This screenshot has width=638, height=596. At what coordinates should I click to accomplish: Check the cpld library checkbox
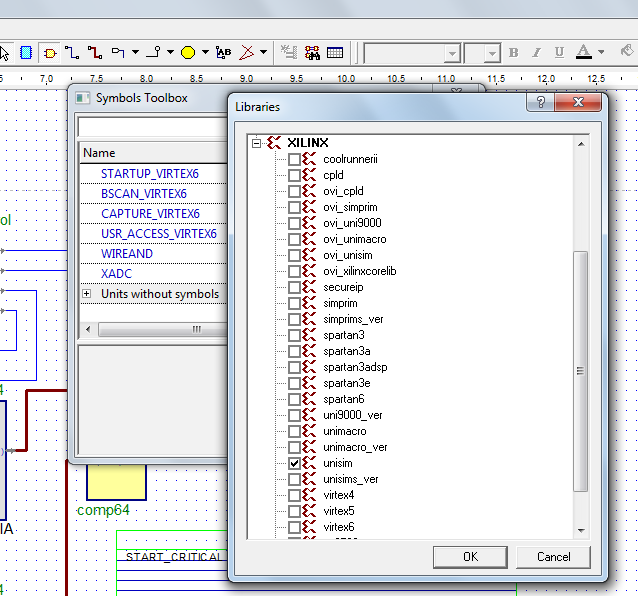point(294,175)
